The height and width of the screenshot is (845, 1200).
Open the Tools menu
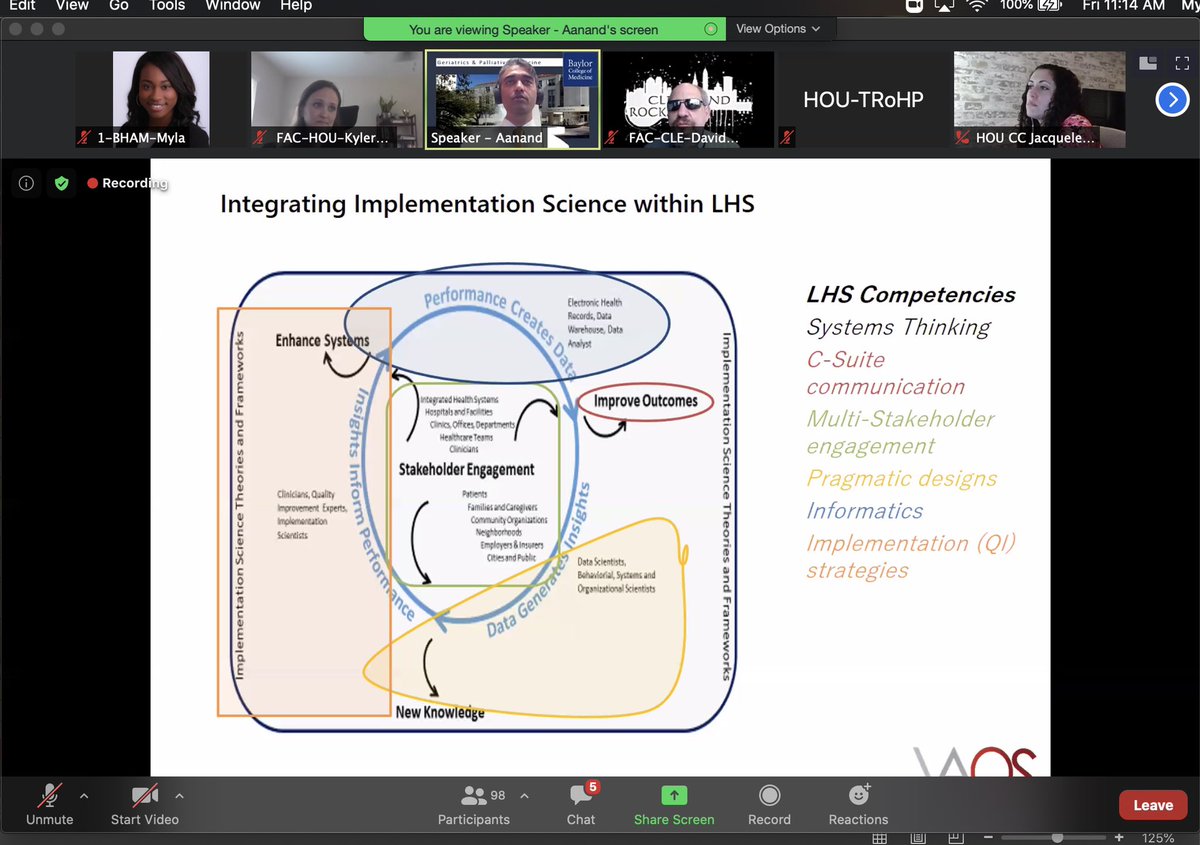pos(167,5)
